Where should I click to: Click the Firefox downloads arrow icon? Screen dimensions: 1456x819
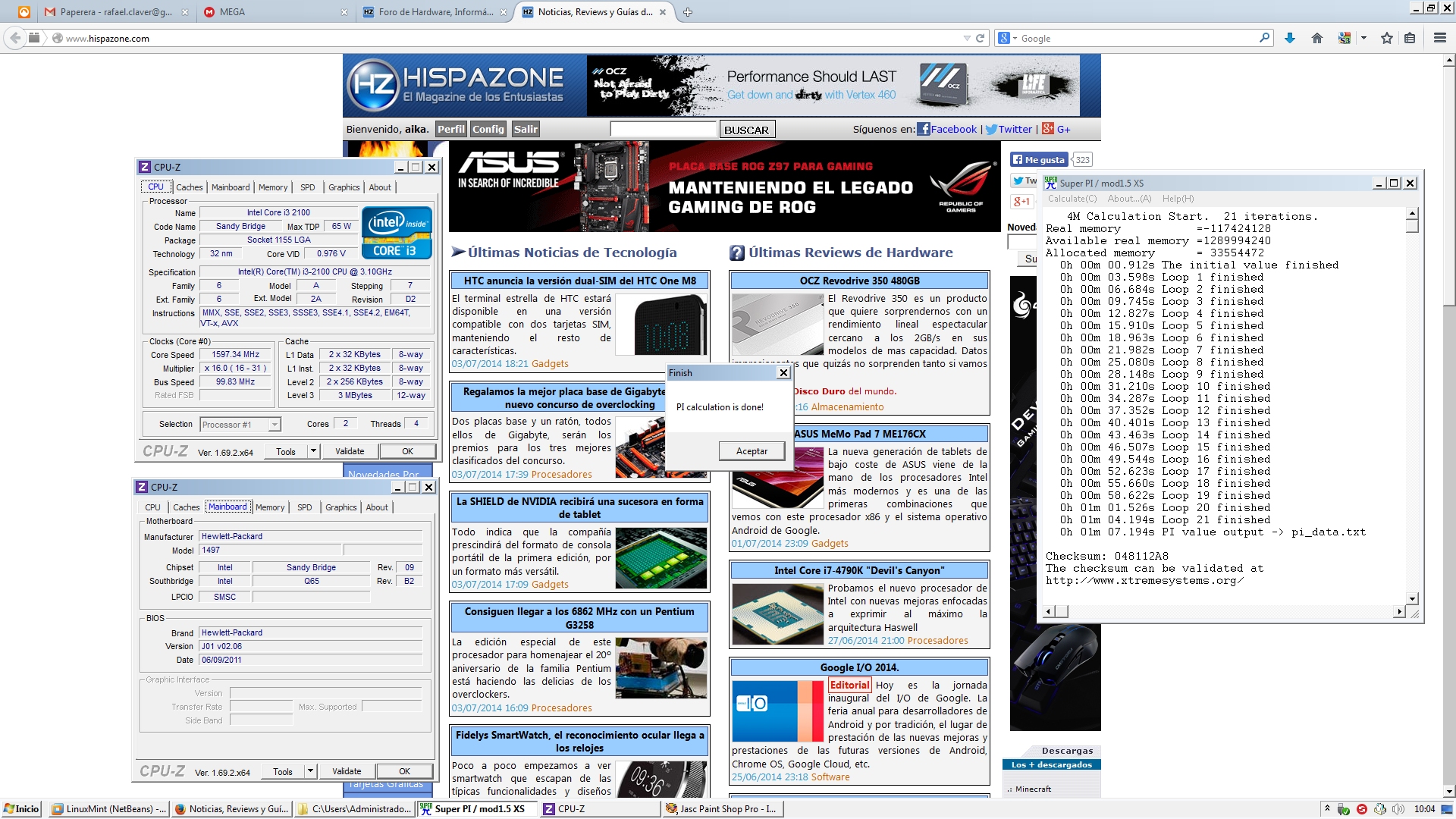[x=1290, y=38]
